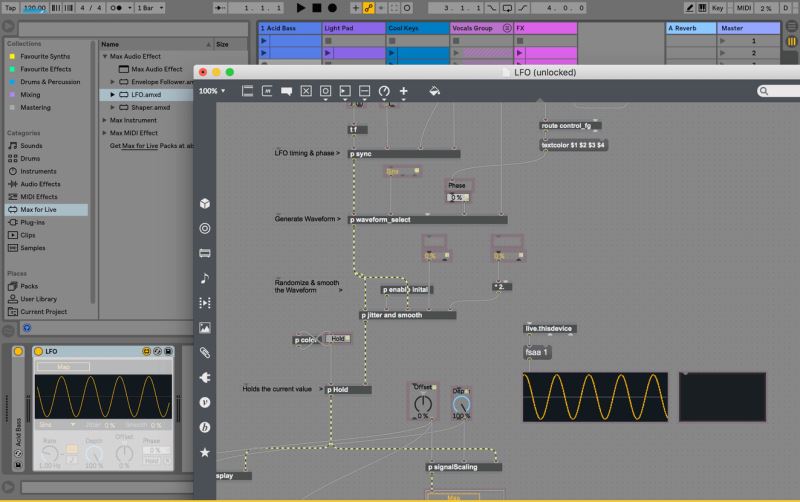Click the Stop button in Live transport

[316, 8]
